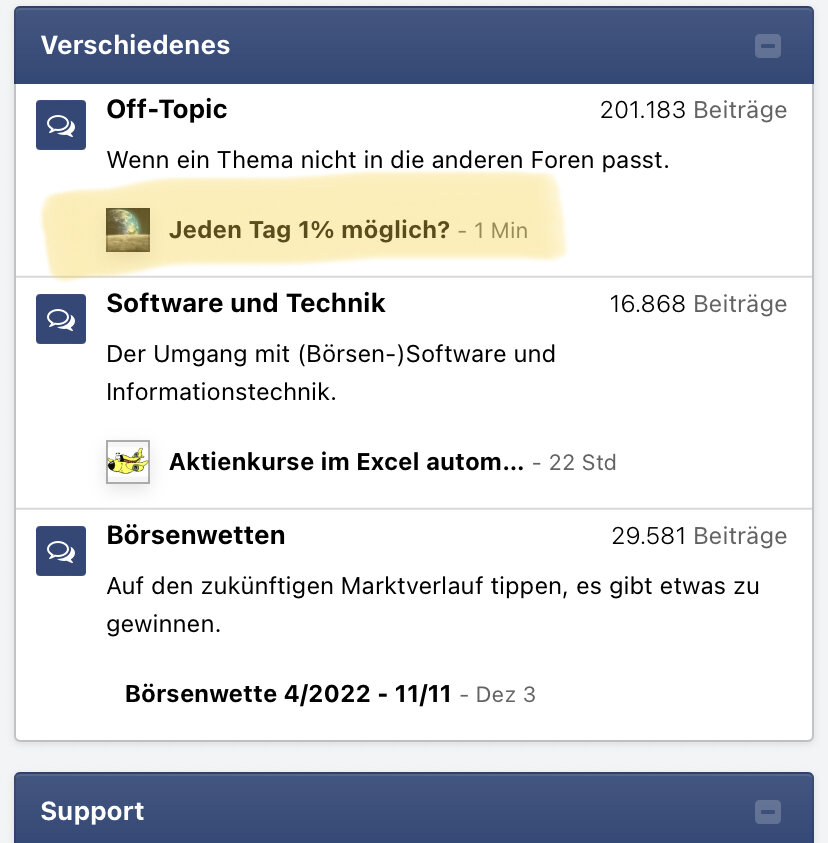
Task: Collapse the Verschiedenes category
Action: tap(768, 46)
